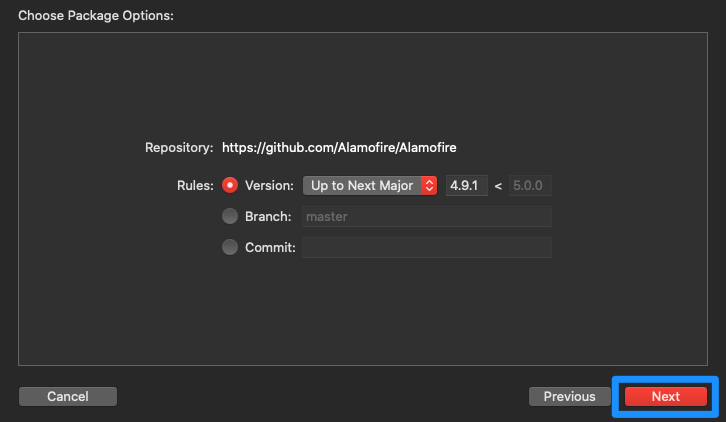Go back with the Previous button
Viewport: 726px width, 422px height.
[x=570, y=397]
